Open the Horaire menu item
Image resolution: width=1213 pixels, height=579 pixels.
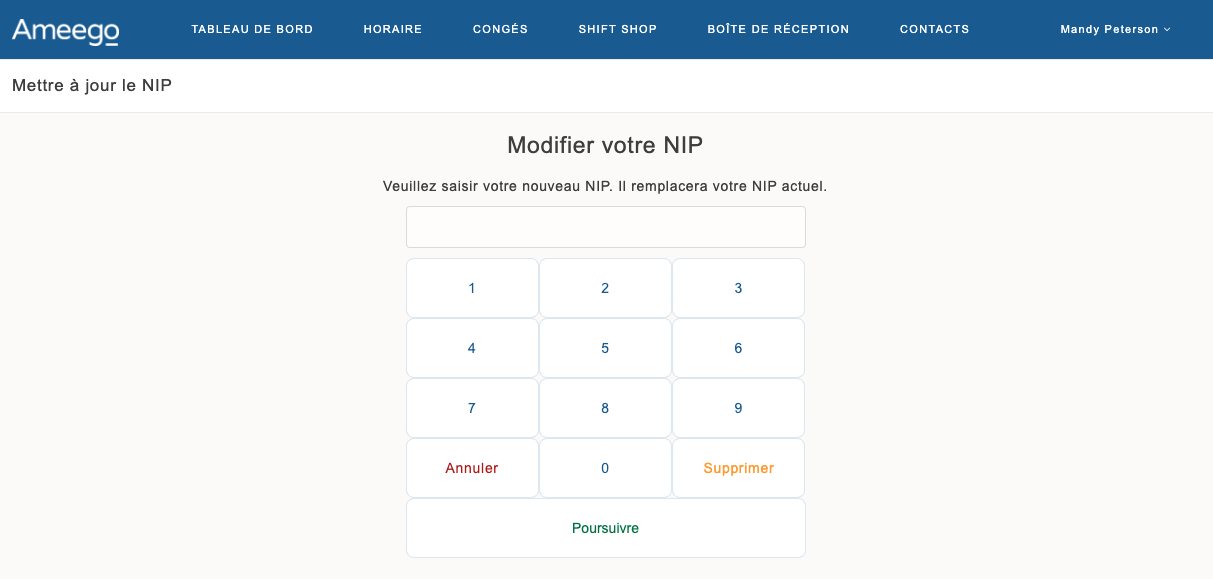coord(393,29)
